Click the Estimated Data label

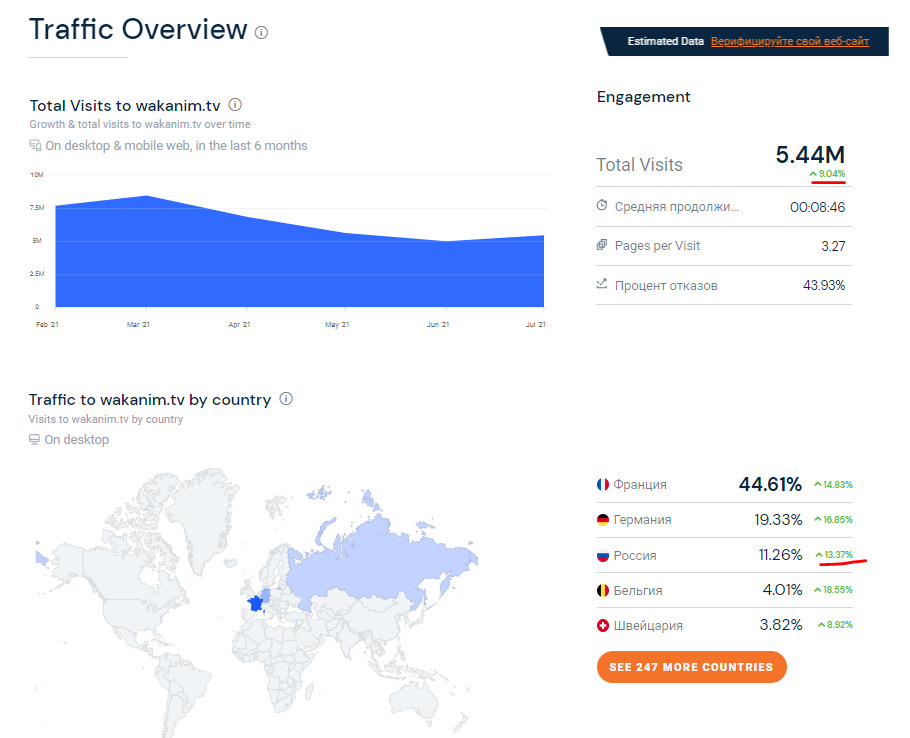coord(665,42)
